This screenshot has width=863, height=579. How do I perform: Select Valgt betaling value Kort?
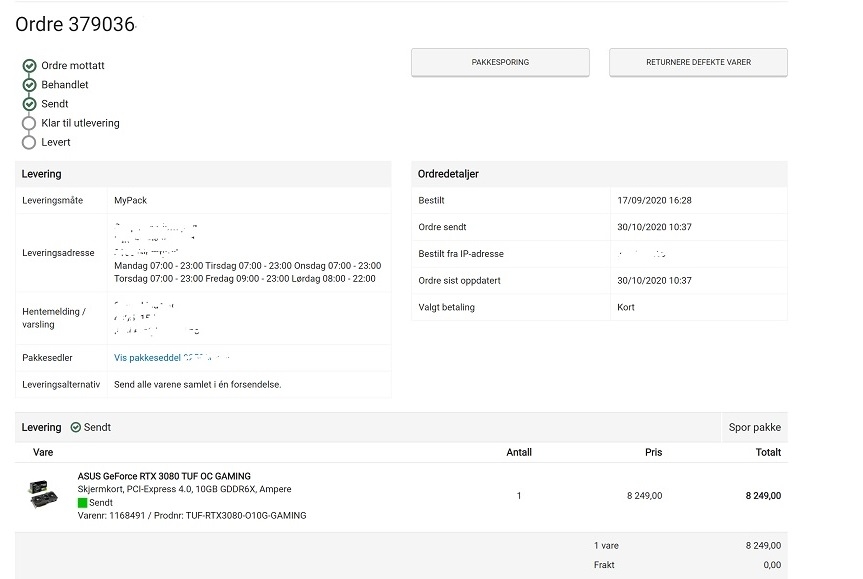click(626, 307)
